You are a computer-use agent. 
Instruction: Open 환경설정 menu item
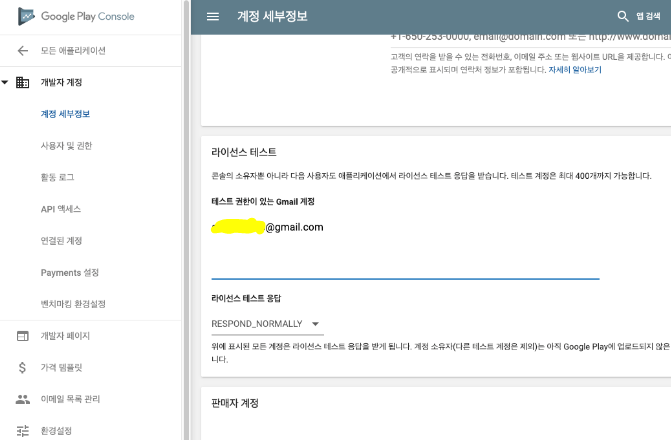56,431
